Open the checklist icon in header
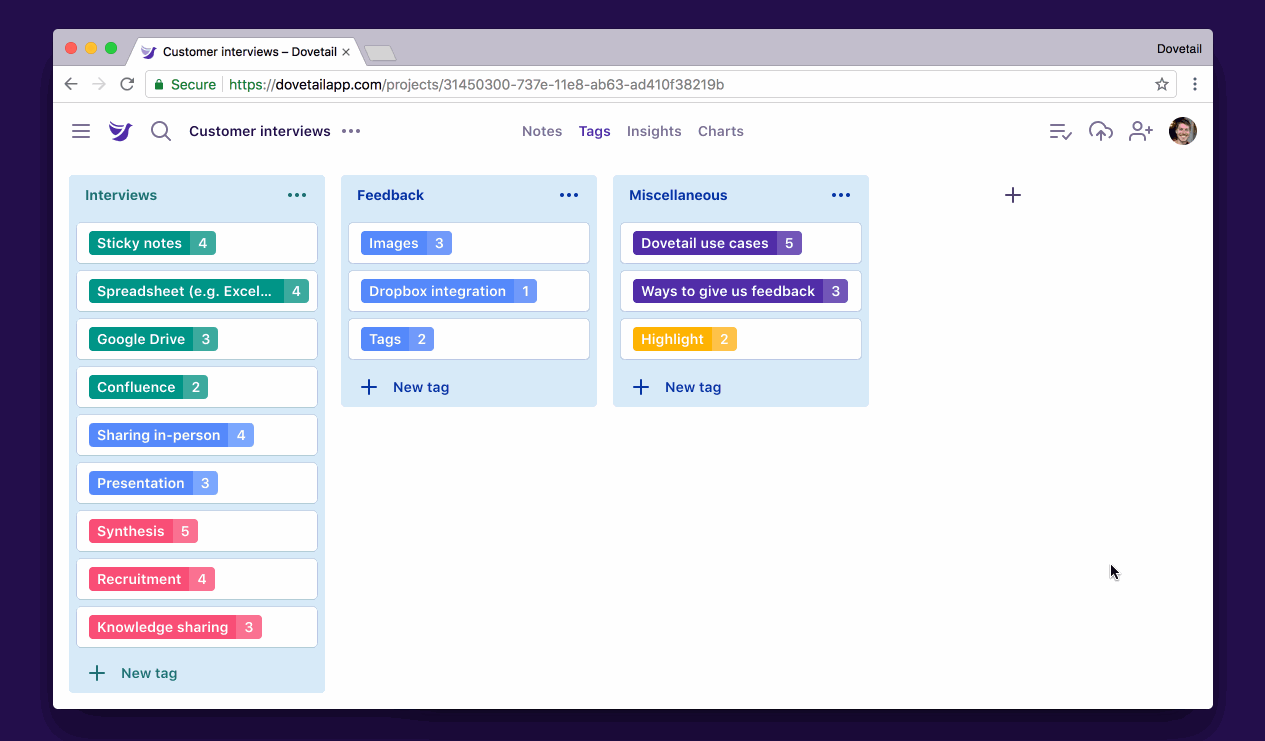The height and width of the screenshot is (741, 1265). click(1061, 131)
